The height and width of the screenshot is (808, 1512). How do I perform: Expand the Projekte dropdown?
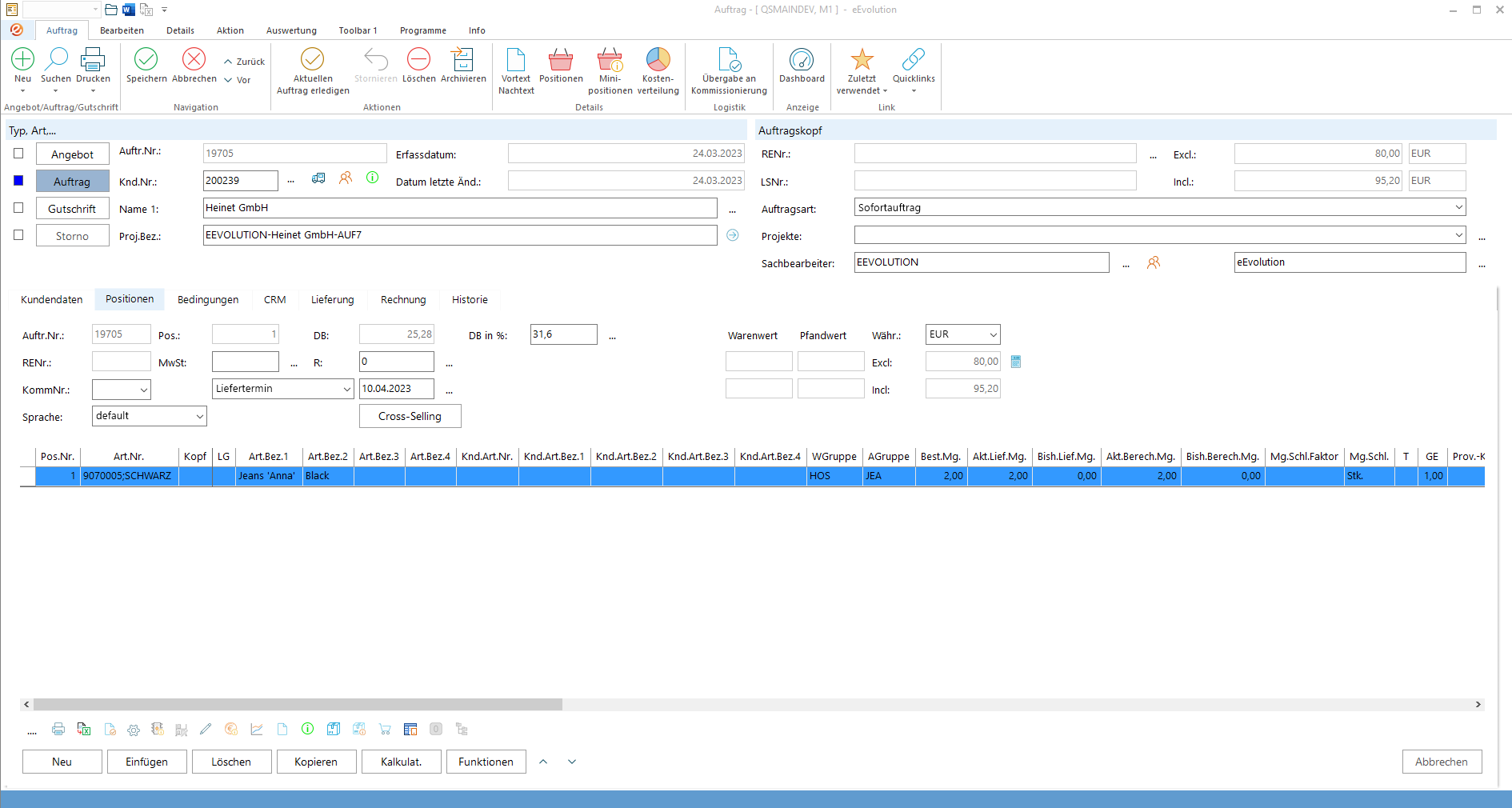1459,234
